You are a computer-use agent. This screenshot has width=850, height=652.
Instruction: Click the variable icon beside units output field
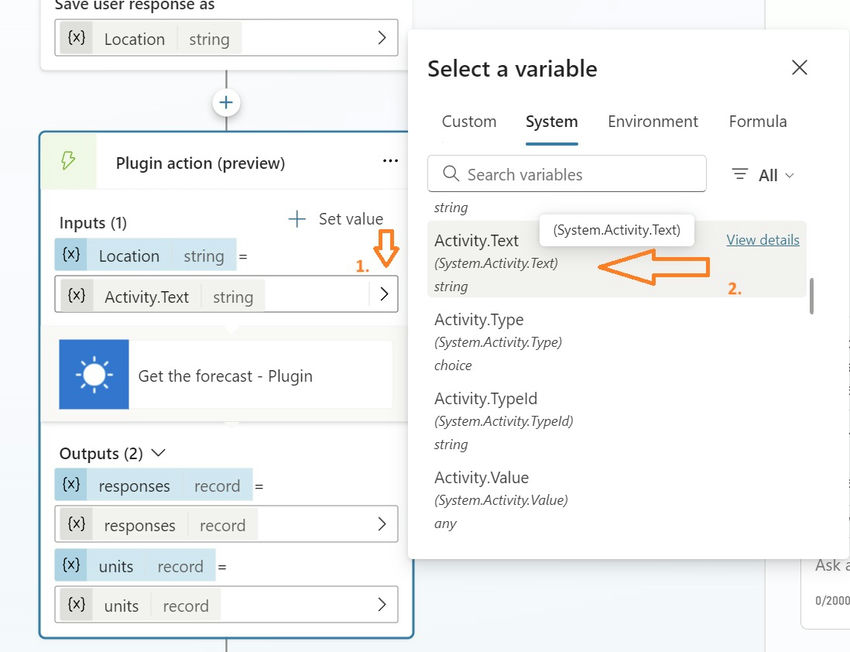(x=76, y=605)
